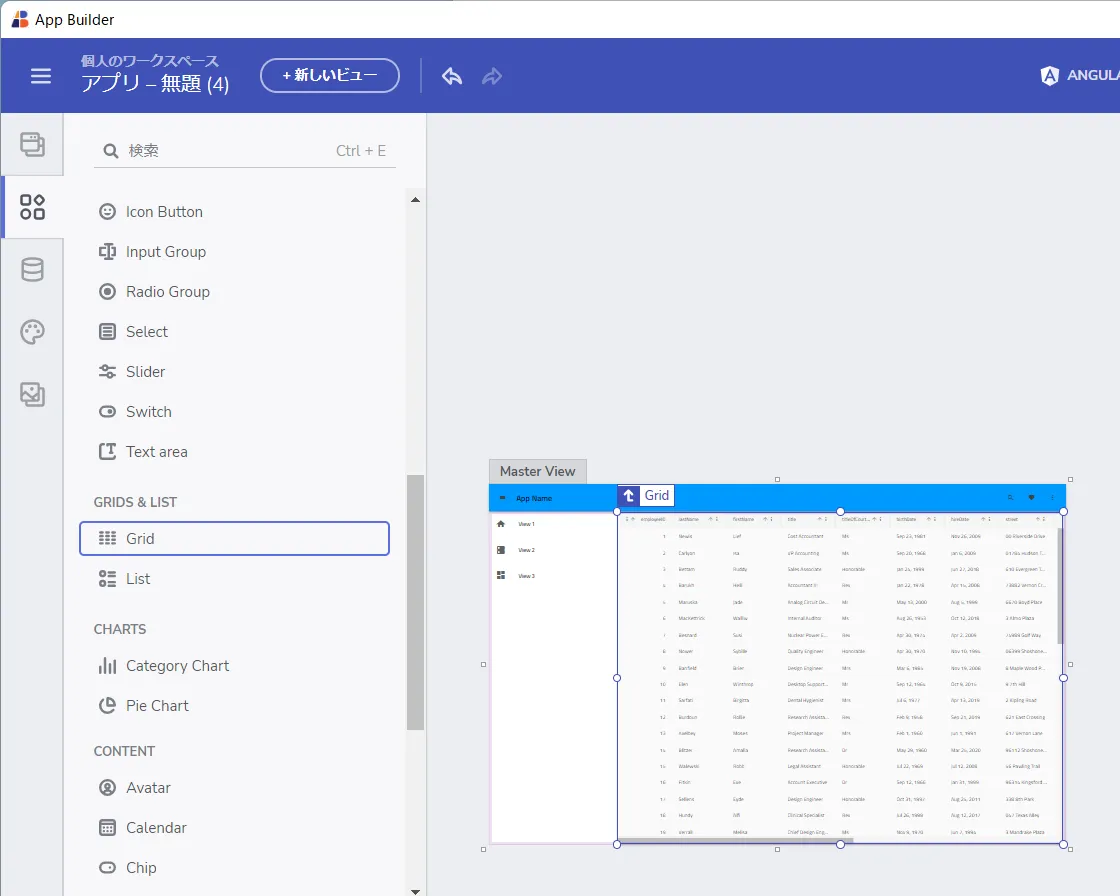Click the Master View tab label
Viewport: 1120px width, 896px height.
pyautogui.click(x=537, y=471)
